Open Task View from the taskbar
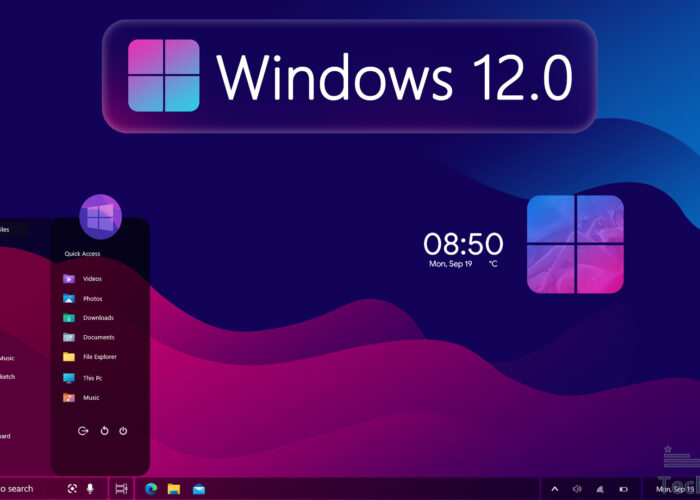This screenshot has width=700, height=500. tap(121, 488)
